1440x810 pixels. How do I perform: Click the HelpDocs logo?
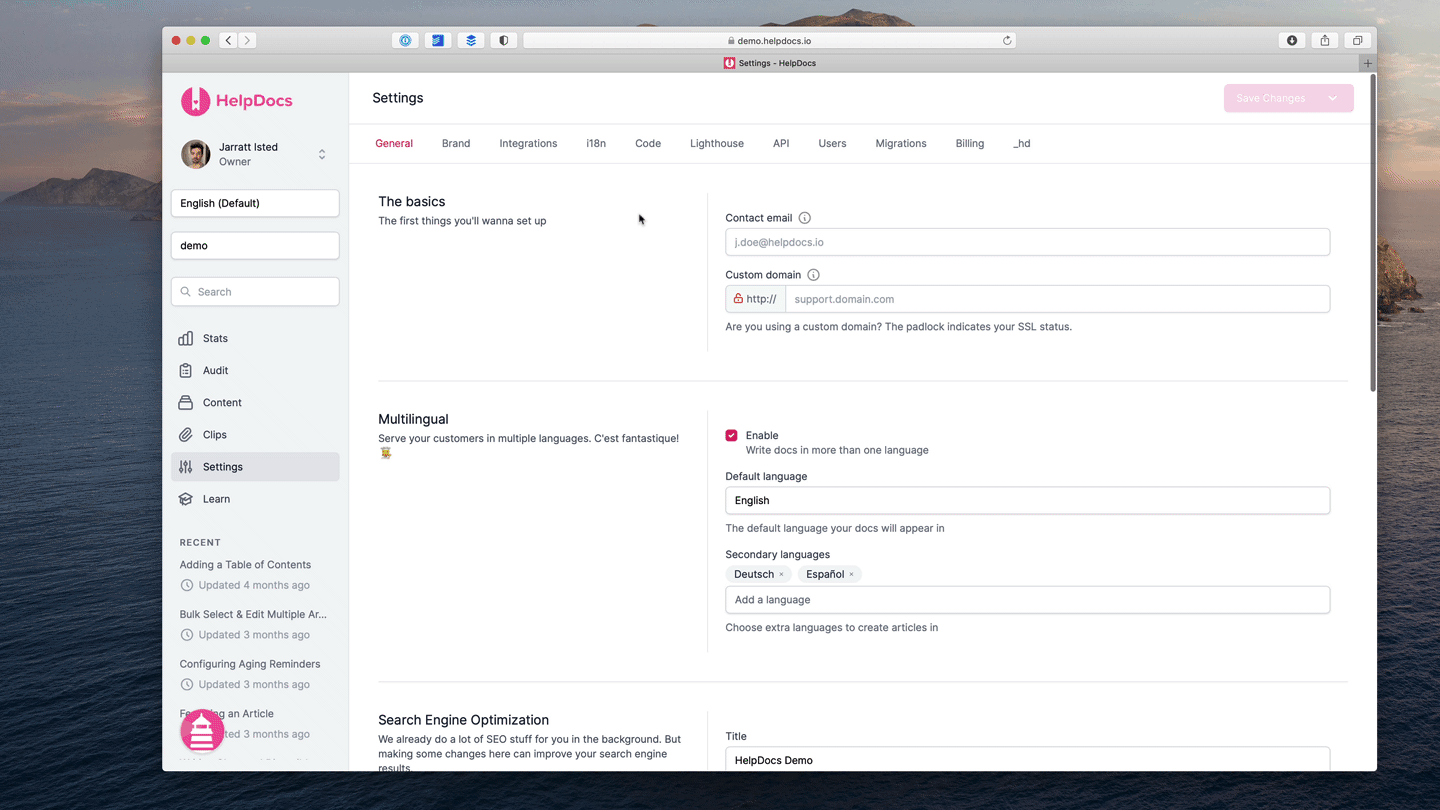click(x=237, y=101)
